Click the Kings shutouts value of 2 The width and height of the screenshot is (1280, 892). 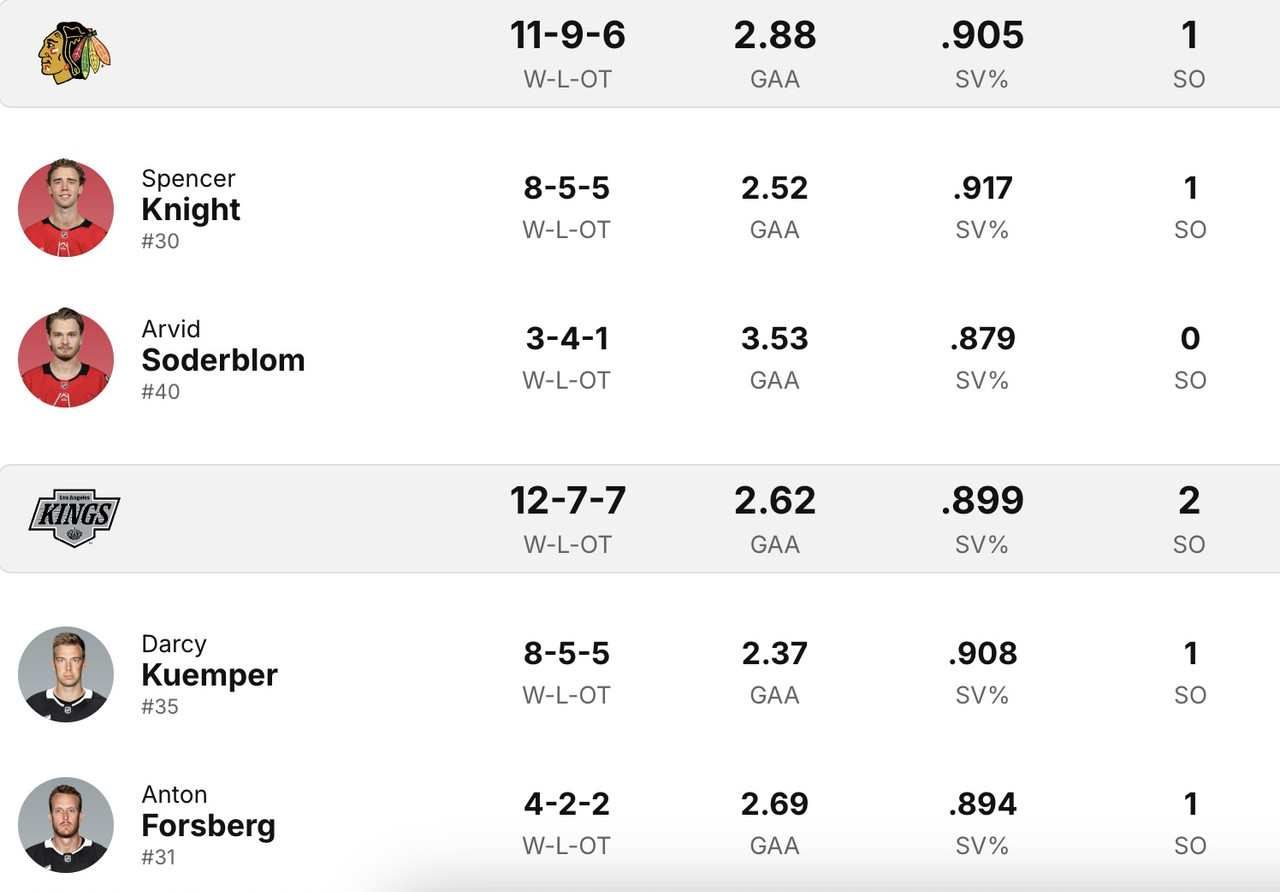click(1189, 501)
